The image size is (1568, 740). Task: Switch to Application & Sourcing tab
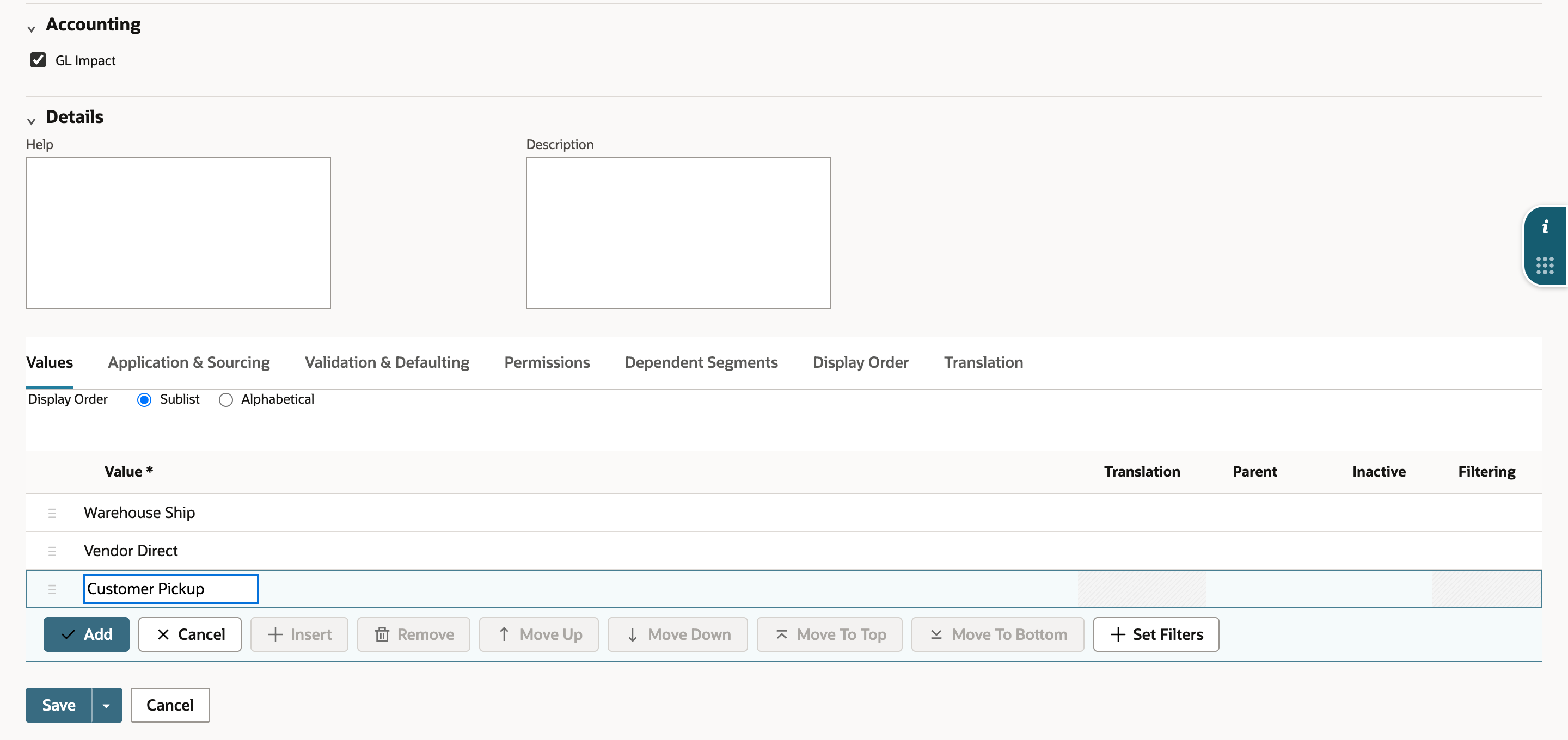[189, 363]
